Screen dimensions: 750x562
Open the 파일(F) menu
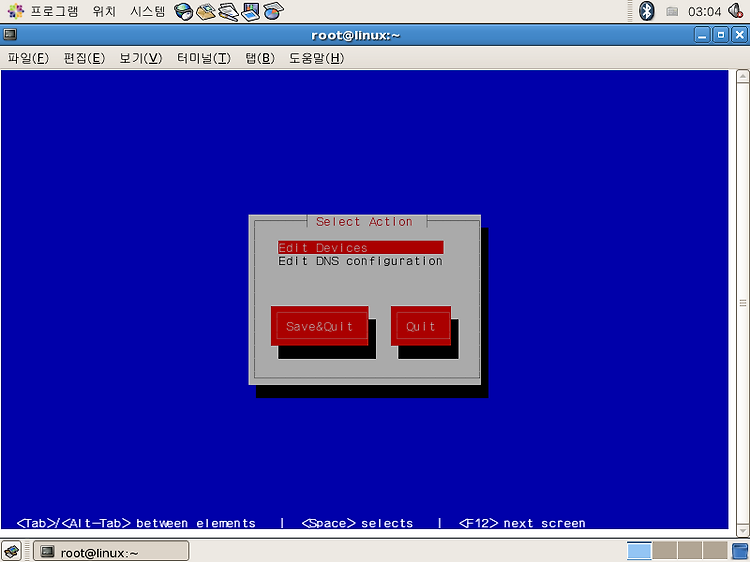click(x=28, y=58)
